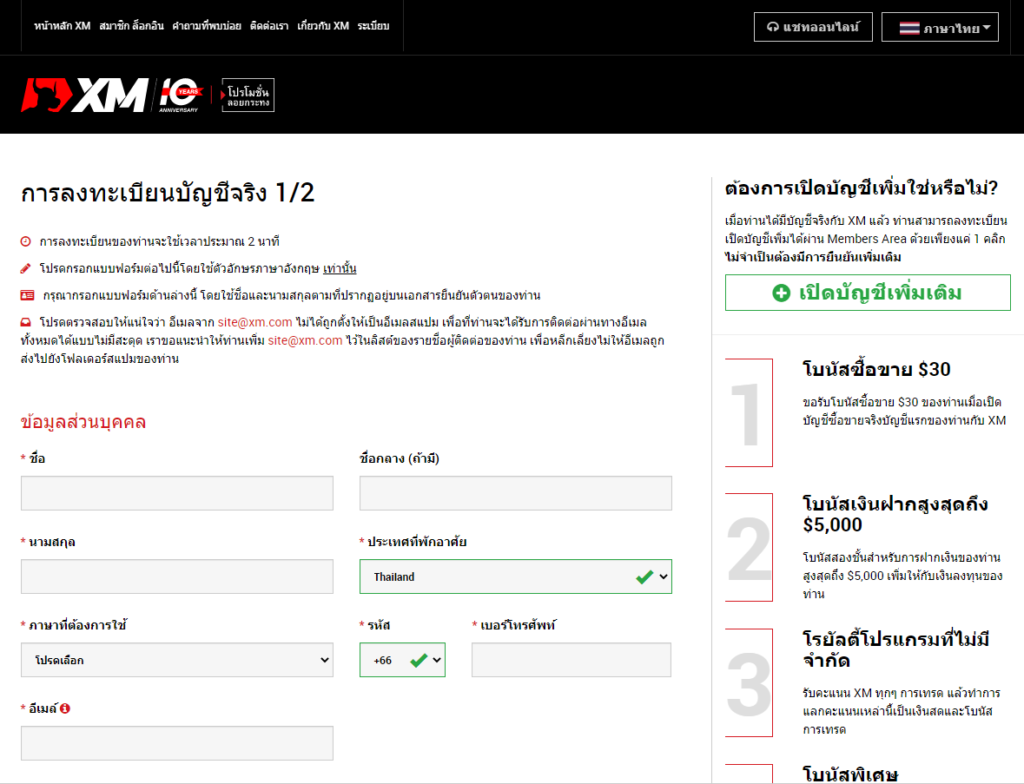Open the ภาษาที่ต้องการใช้ dropdown showing โปรดเลือก
This screenshot has width=1024, height=784.
176,660
